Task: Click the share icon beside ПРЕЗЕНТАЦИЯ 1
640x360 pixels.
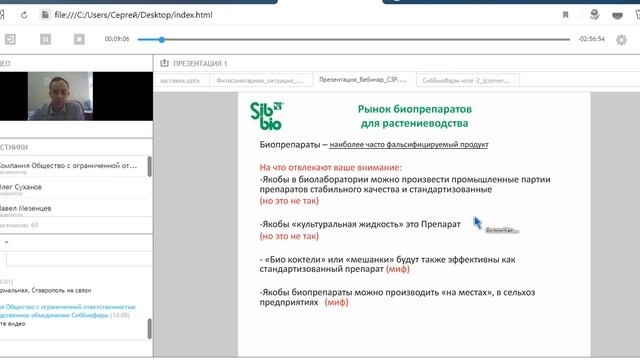Action: point(164,63)
